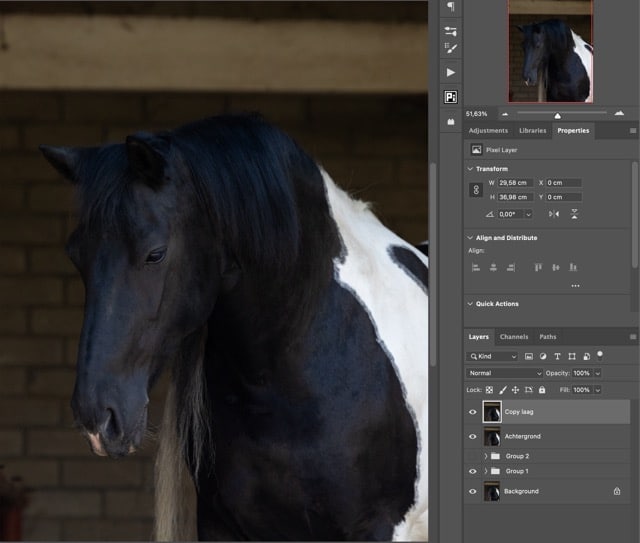Viewport: 640px width, 543px height.
Task: Collapse the Transform section
Action: pyautogui.click(x=470, y=169)
